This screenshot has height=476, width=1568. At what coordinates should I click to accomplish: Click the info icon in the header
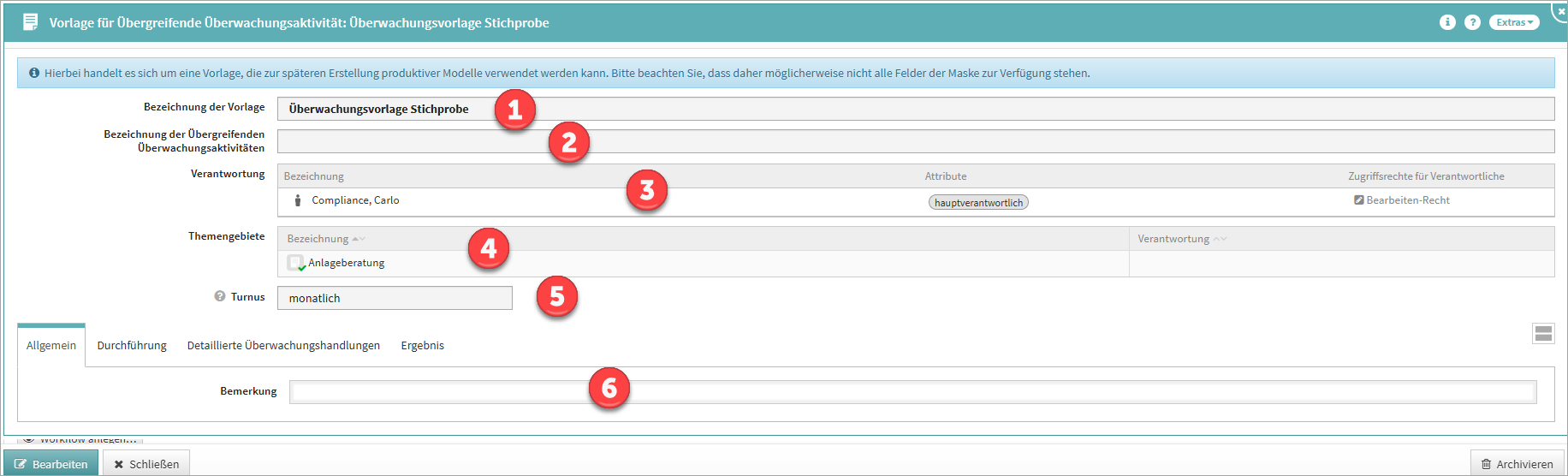(1447, 22)
